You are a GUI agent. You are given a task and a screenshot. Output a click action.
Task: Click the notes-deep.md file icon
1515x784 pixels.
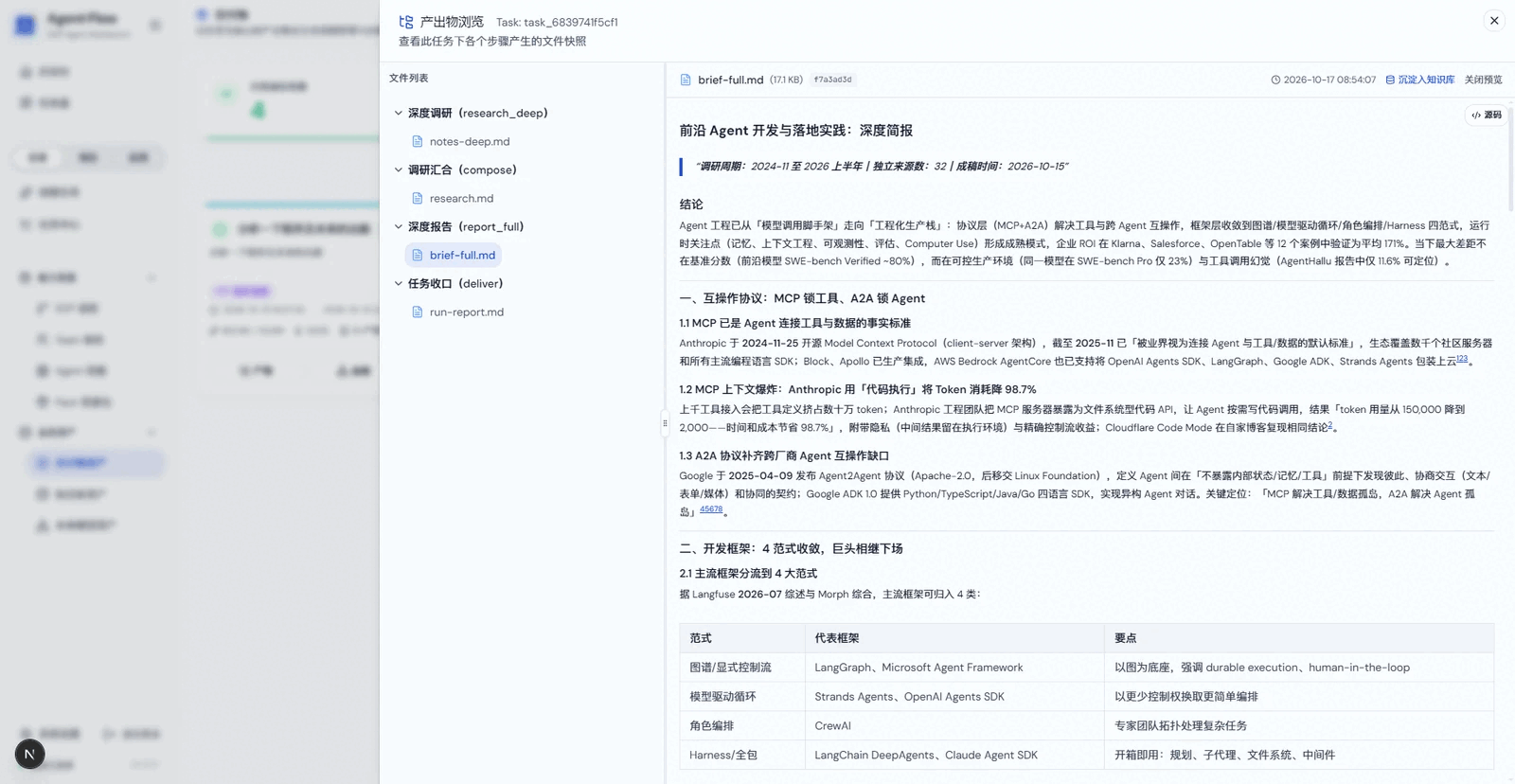417,141
